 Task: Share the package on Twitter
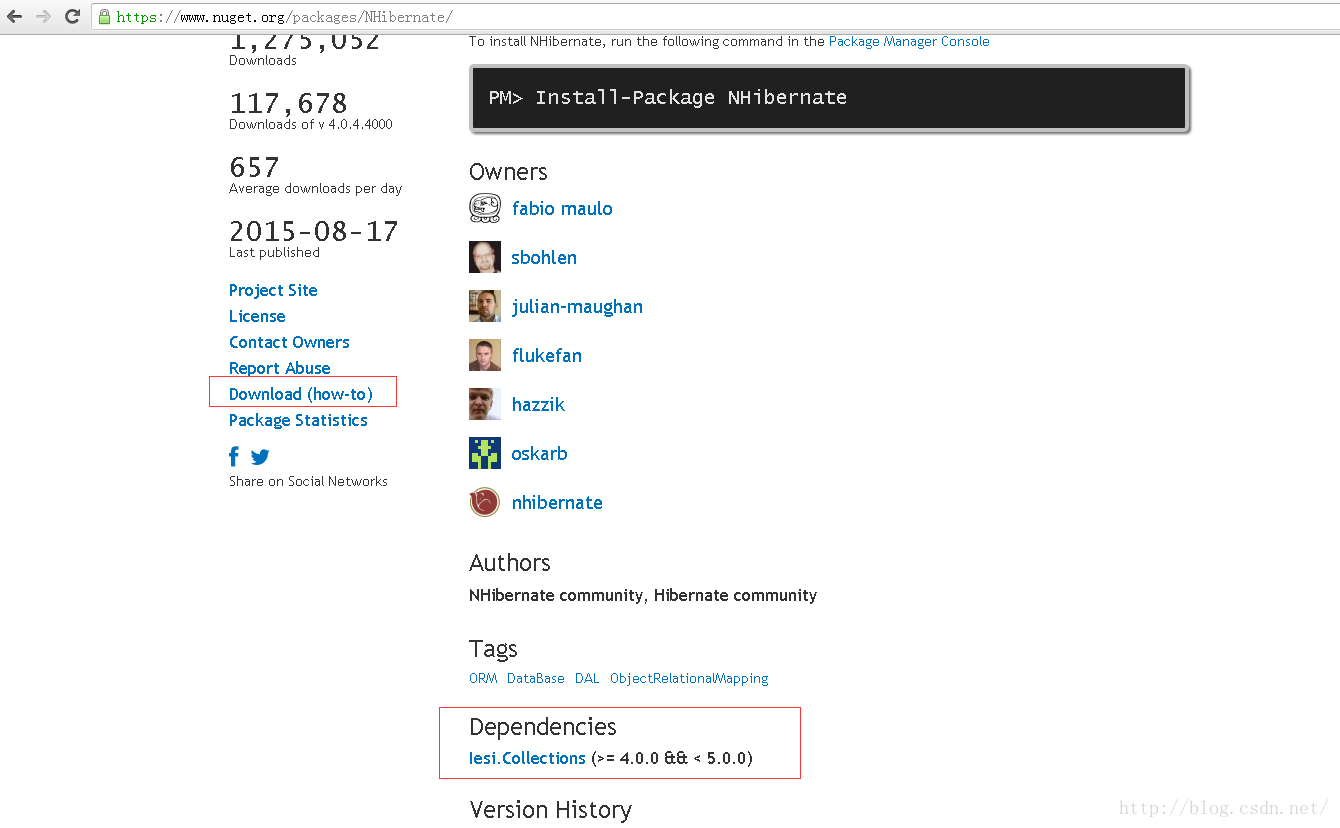[x=260, y=457]
